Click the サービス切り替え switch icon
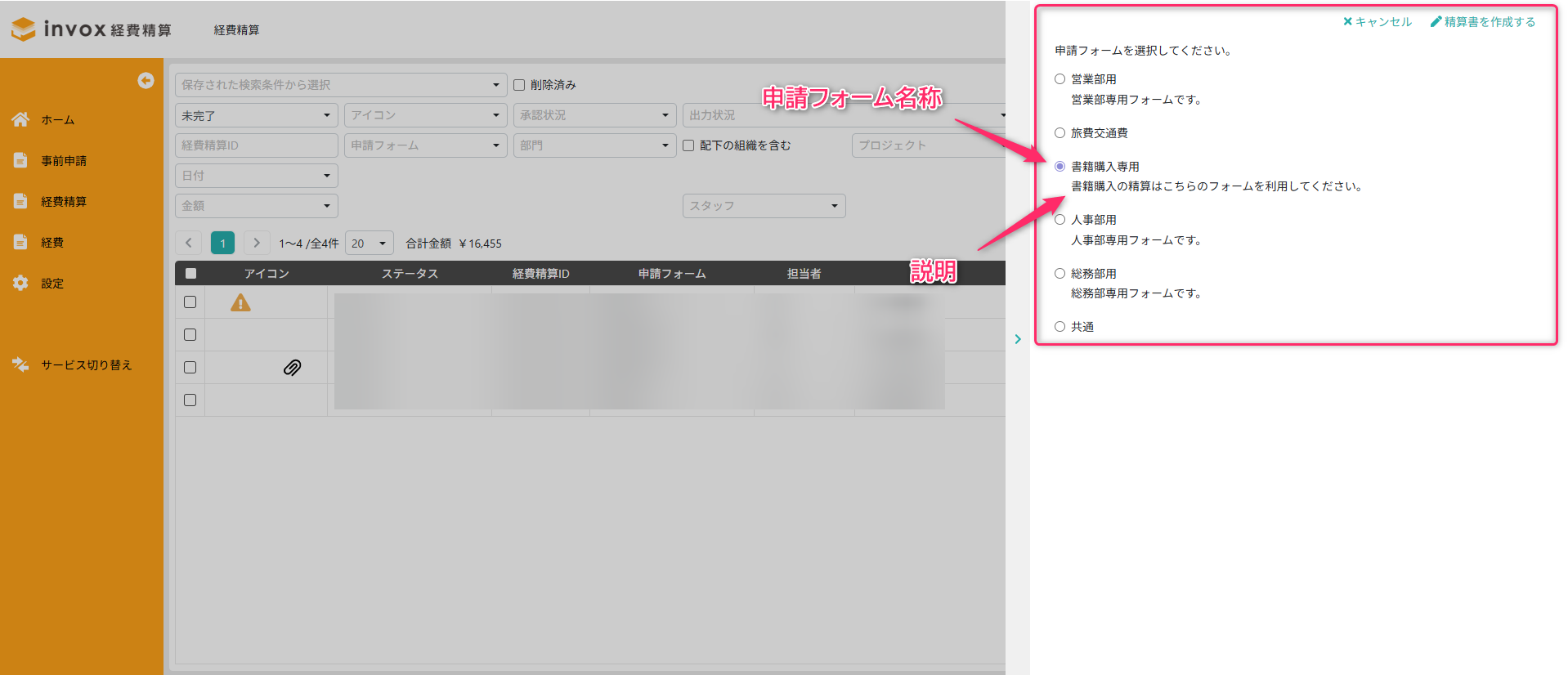 [x=20, y=364]
